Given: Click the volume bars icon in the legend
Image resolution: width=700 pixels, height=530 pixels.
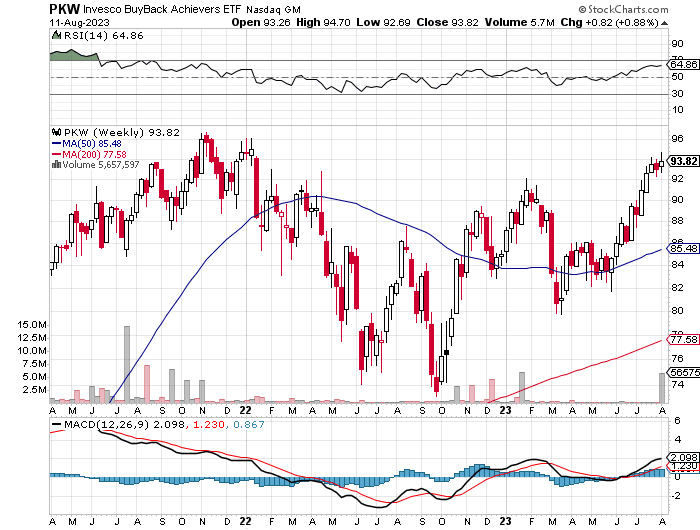Looking at the screenshot, I should 57,165.
